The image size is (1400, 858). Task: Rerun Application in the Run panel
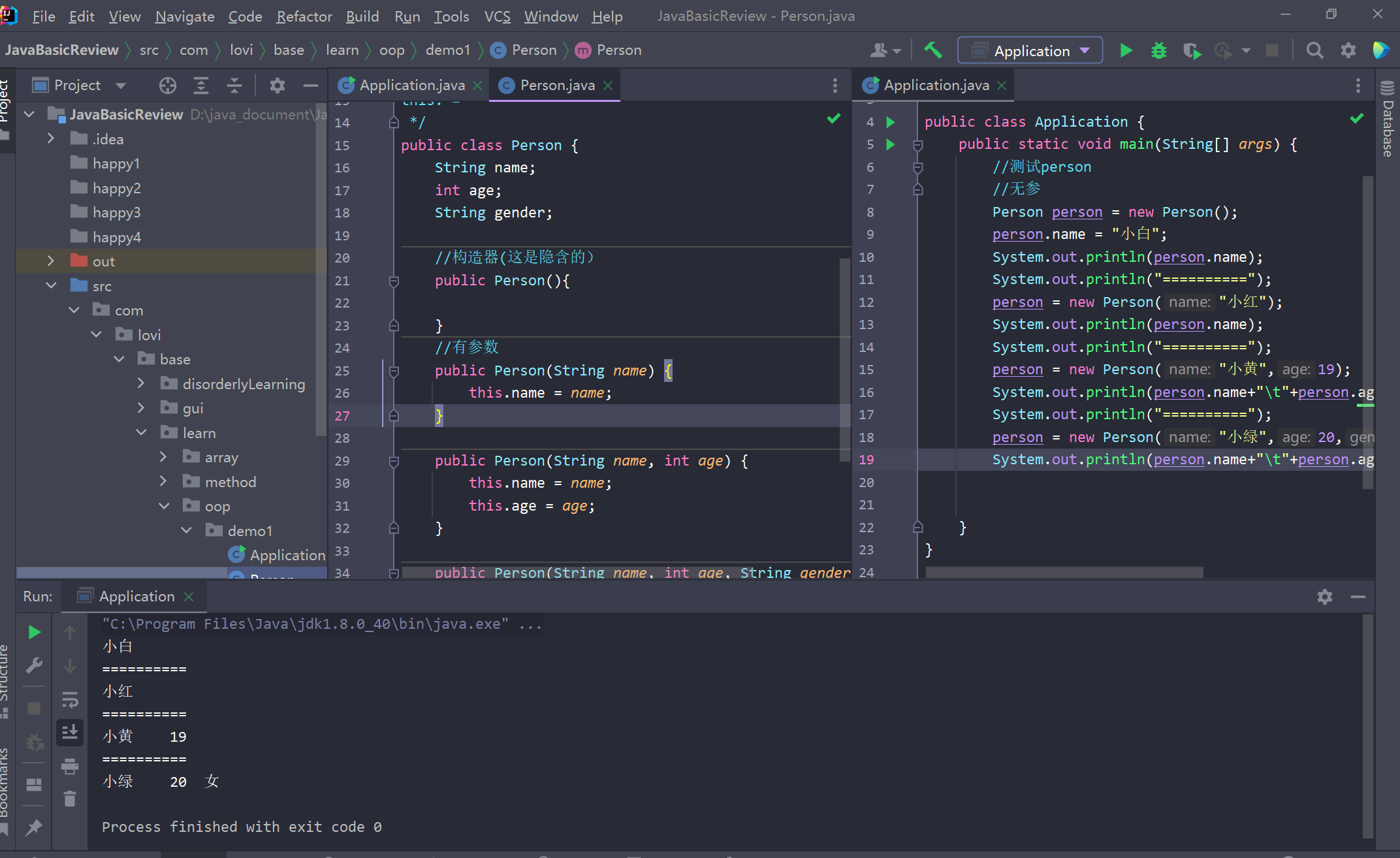(x=35, y=632)
